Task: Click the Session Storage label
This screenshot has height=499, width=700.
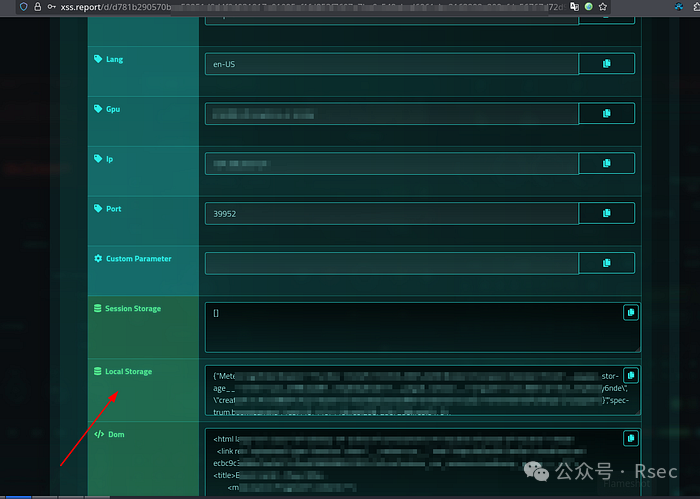Action: (x=132, y=309)
